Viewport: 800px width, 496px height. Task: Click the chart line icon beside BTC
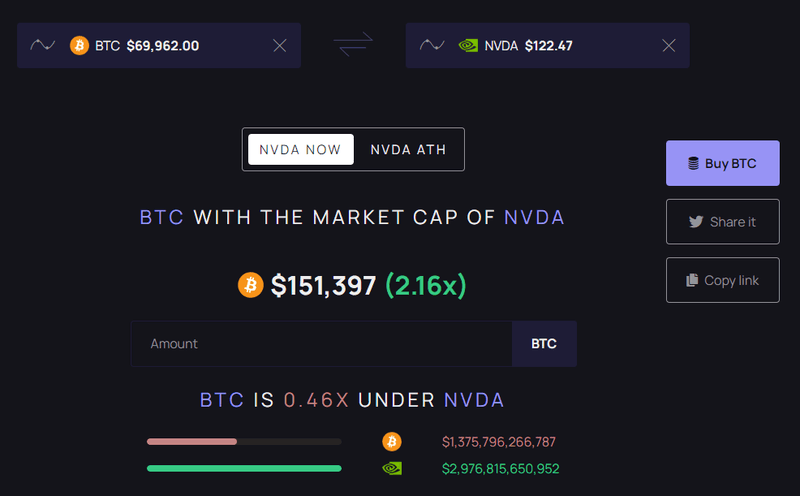pos(43,45)
